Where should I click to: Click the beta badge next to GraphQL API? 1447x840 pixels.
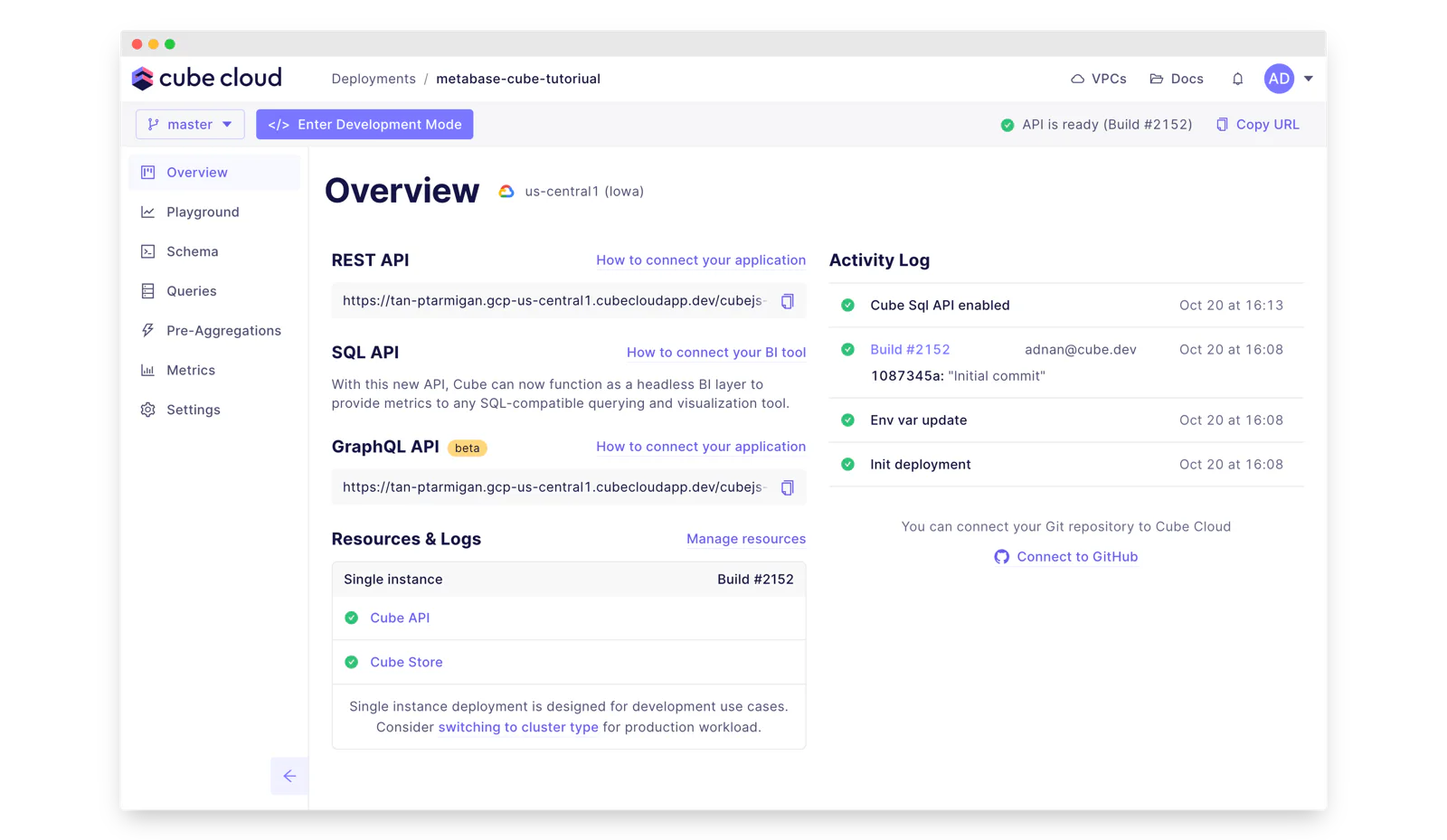(x=468, y=448)
